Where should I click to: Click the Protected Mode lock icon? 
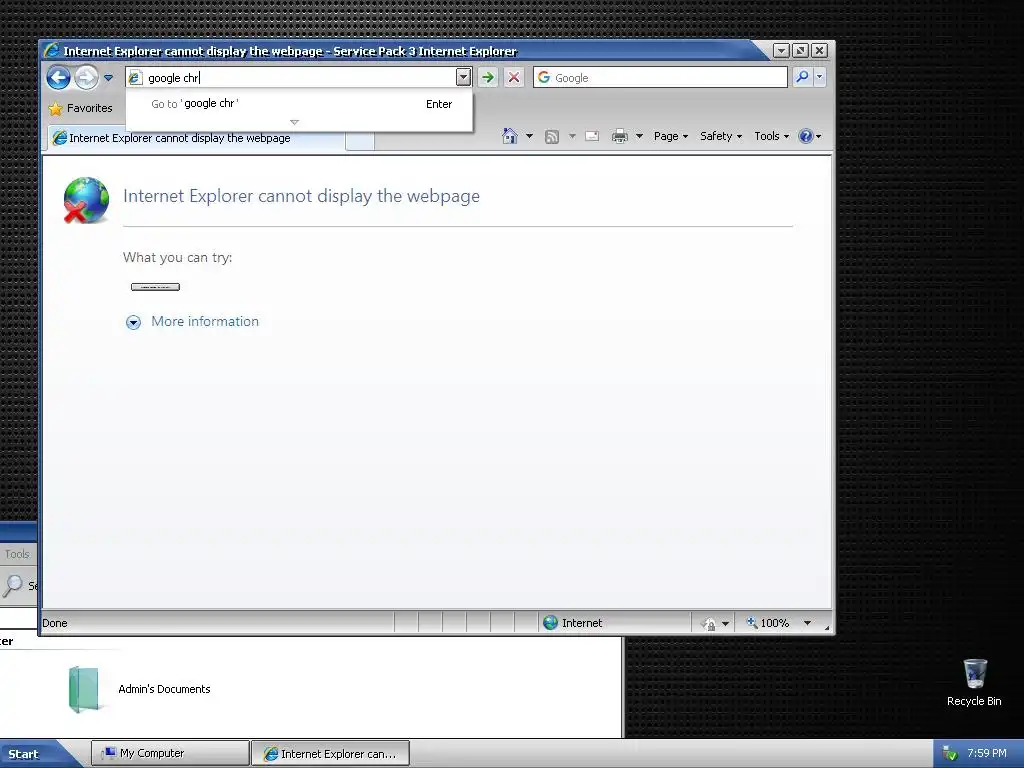709,624
